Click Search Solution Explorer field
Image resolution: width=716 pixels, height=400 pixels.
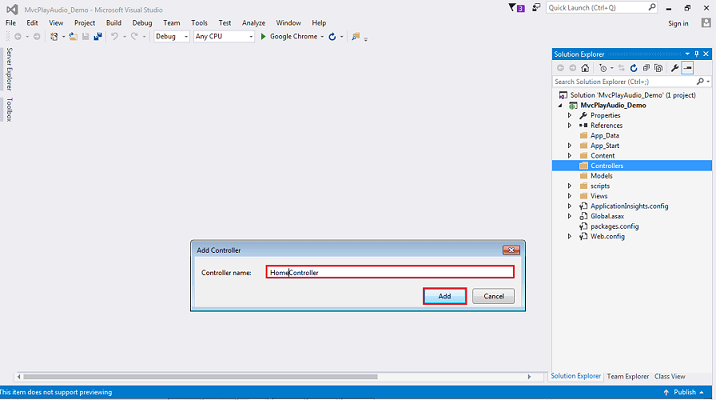click(632, 82)
